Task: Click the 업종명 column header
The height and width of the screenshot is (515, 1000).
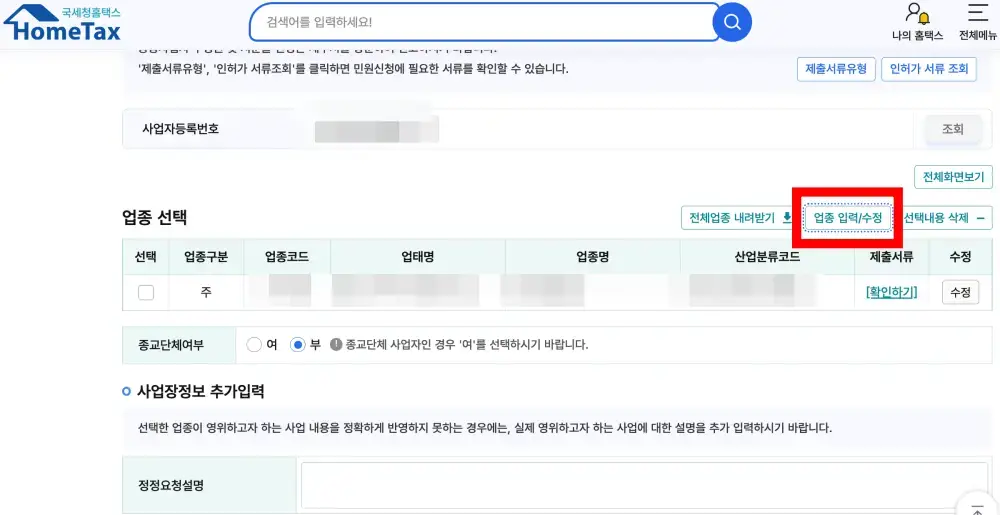Action: pyautogui.click(x=592, y=257)
